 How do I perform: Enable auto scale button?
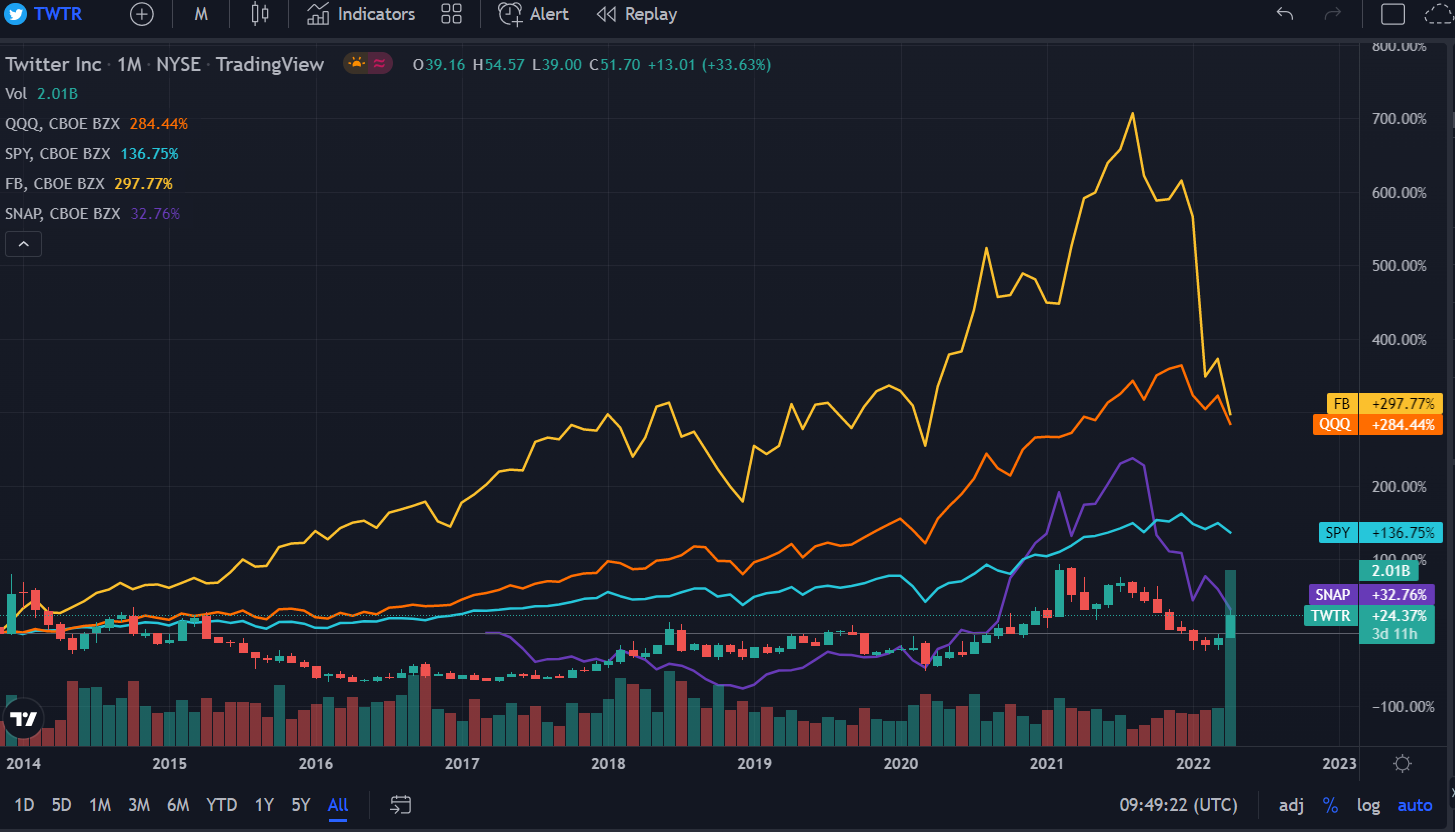pyautogui.click(x=1414, y=805)
